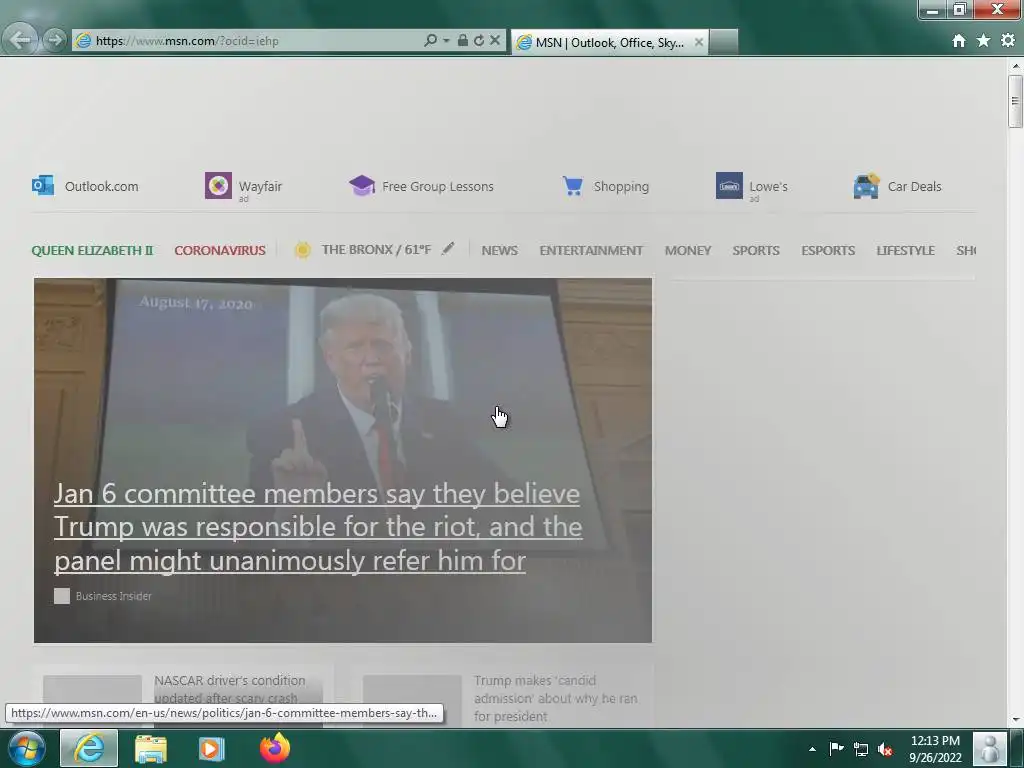Select QUEEN ELIZABETH II topic

[x=92, y=250]
